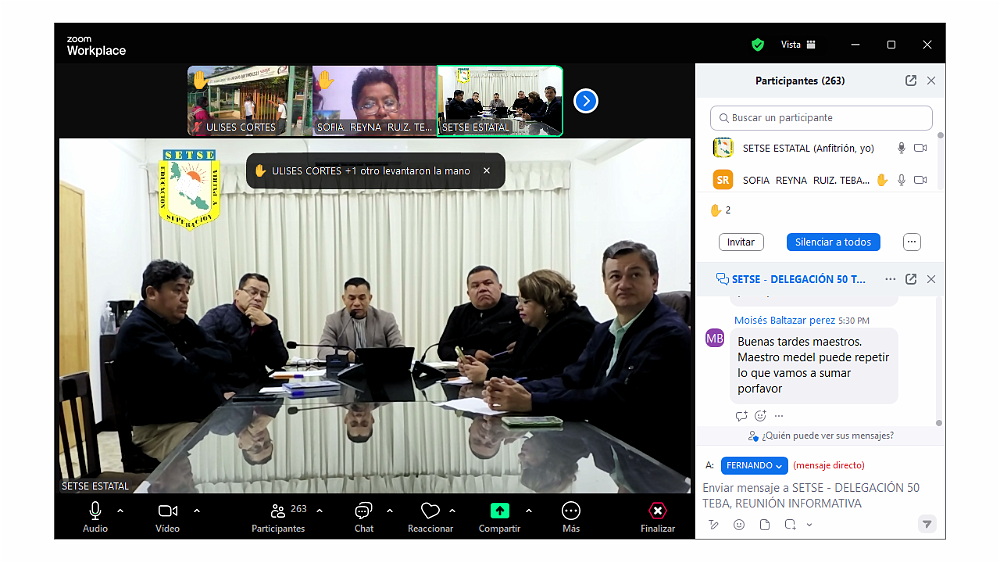Expand the audio options arrow beside Audio
This screenshot has width=1000, height=563.
coord(121,511)
